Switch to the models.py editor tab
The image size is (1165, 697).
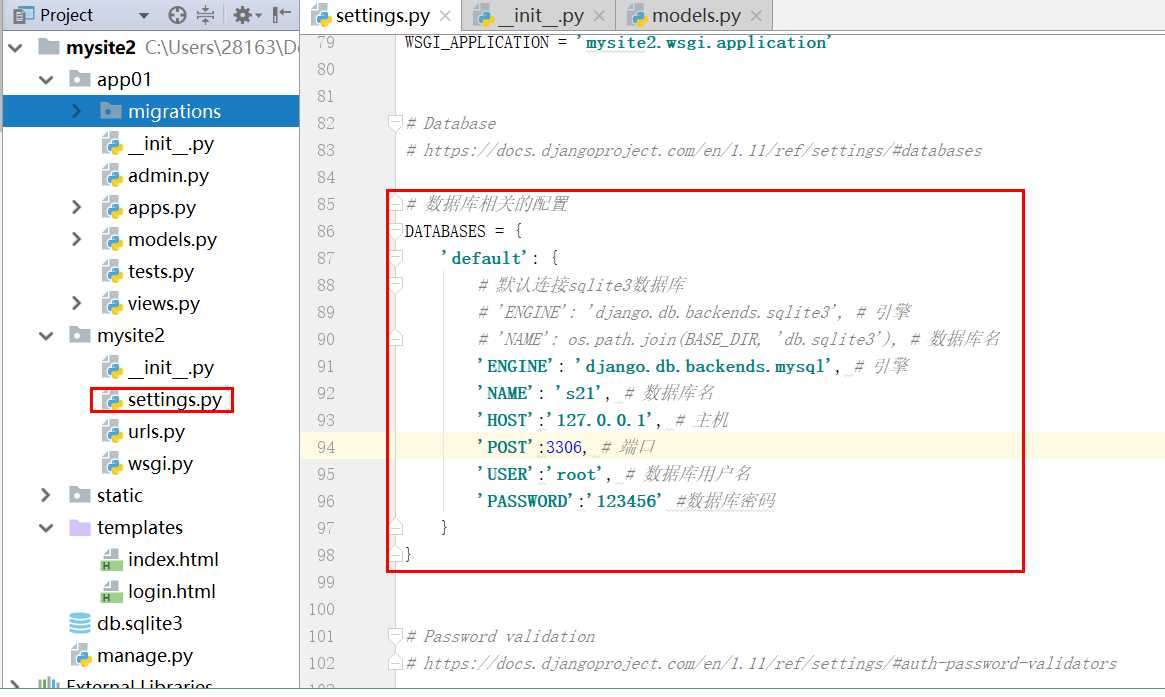[694, 16]
